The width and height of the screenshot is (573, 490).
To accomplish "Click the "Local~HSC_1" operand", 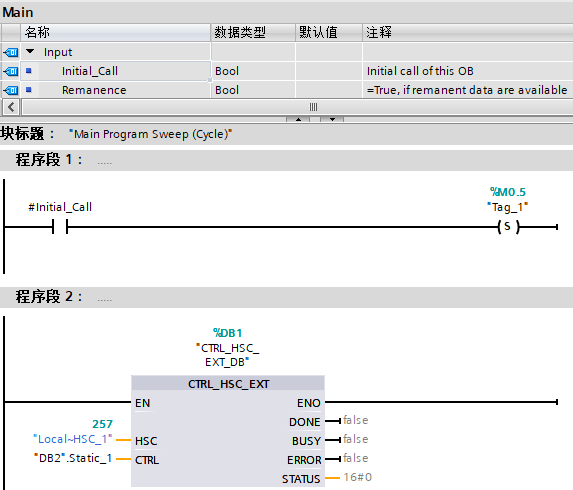I will point(72,439).
